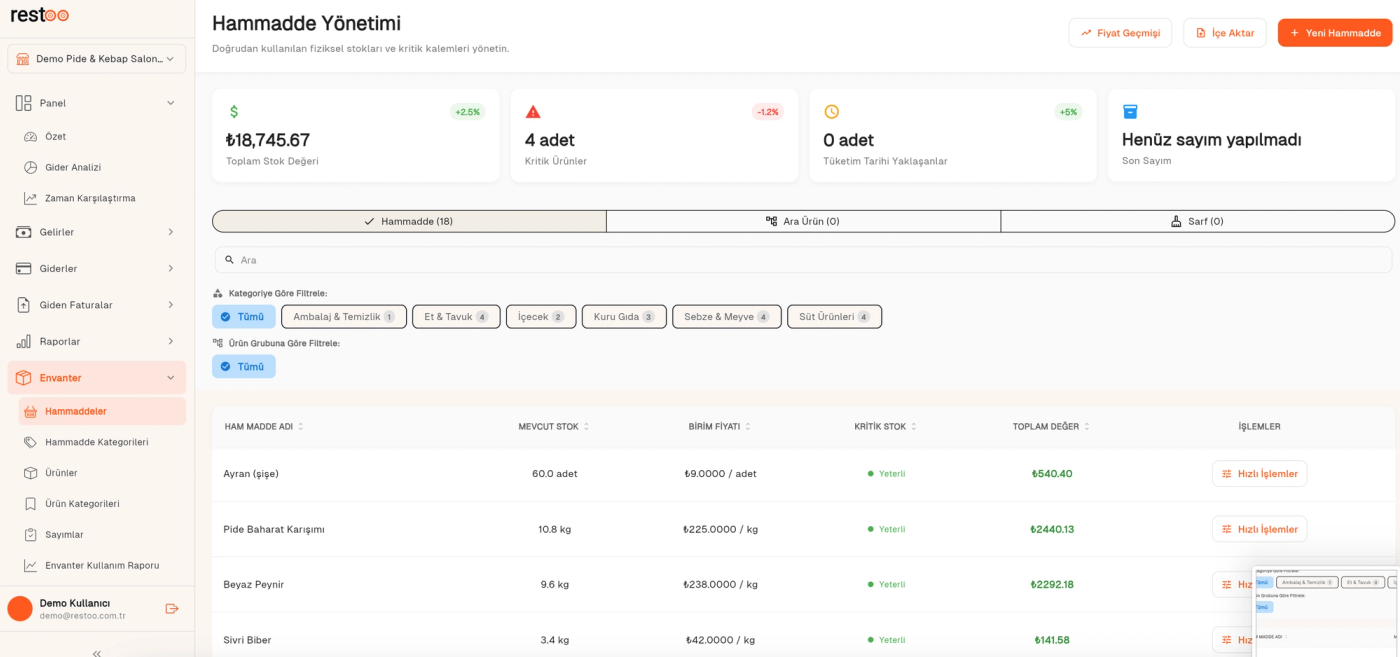The width and height of the screenshot is (1400, 657).
Task: Open the Demo Pide & Kebap Salonu dropdown
Action: pyautogui.click(x=97, y=59)
